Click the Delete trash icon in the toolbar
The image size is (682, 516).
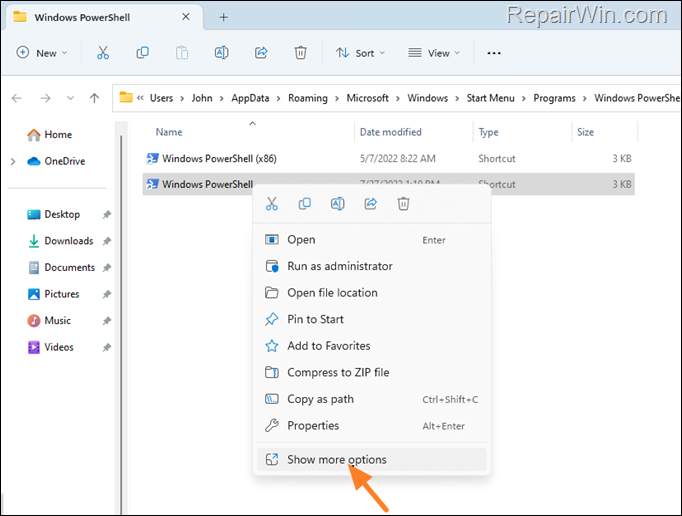pos(301,53)
